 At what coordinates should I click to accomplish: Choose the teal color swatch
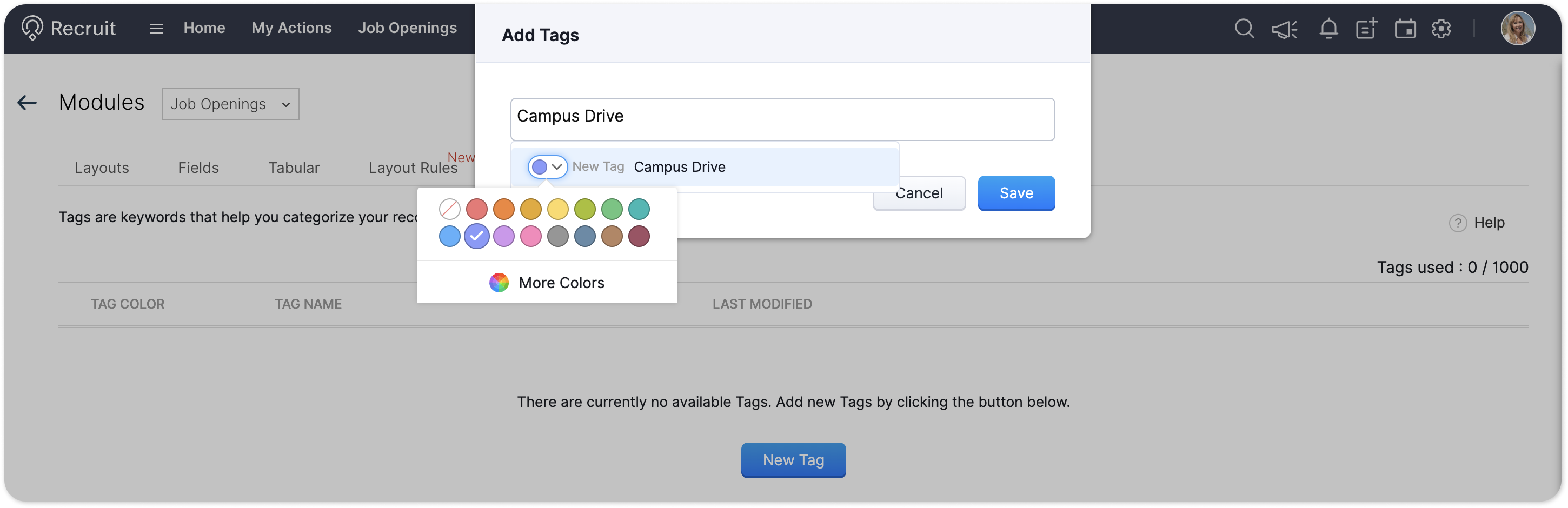click(x=639, y=209)
